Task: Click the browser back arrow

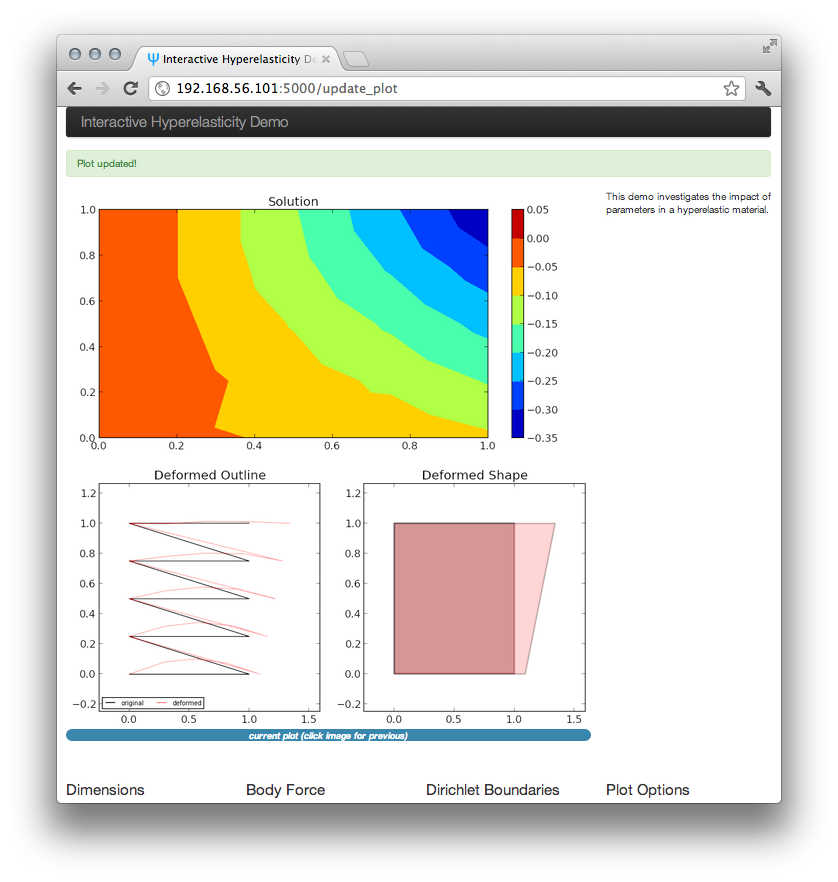Action: (x=75, y=88)
